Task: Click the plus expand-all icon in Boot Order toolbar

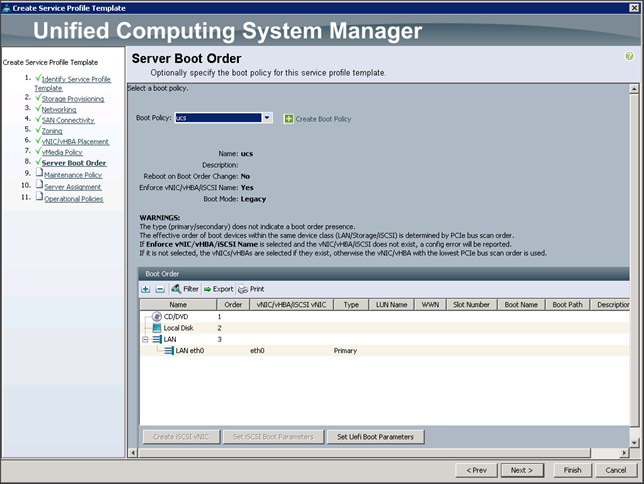Action: (145, 289)
